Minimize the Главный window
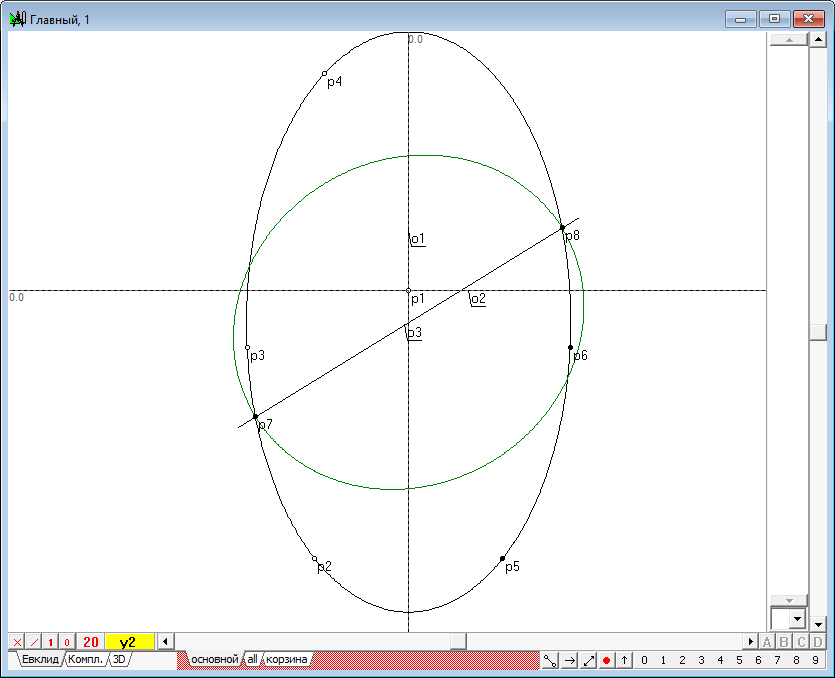Viewport: 835px width, 678px height. 741,19
